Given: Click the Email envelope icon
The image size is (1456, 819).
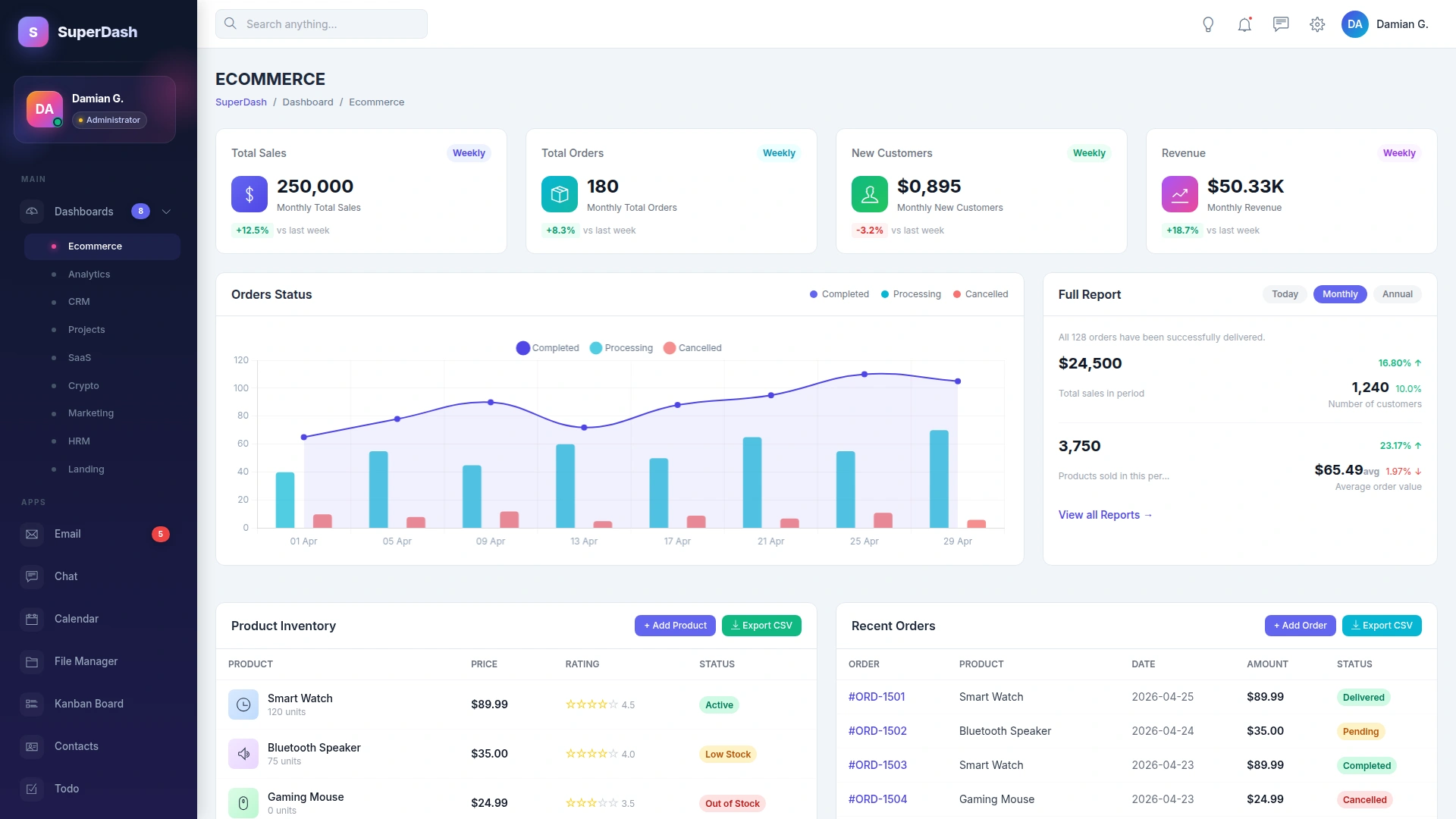Looking at the screenshot, I should tap(32, 534).
